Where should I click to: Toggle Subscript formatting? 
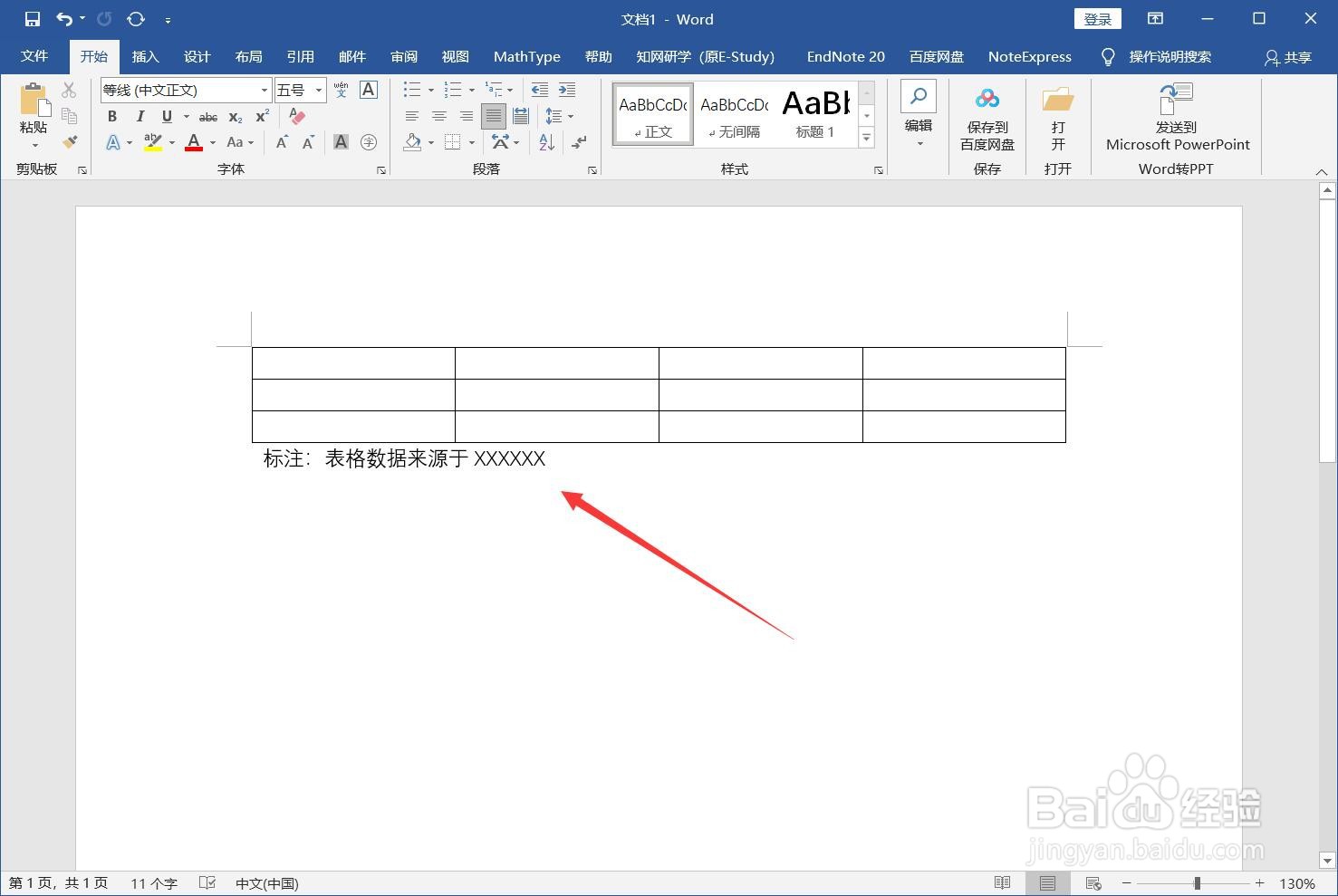click(x=236, y=117)
